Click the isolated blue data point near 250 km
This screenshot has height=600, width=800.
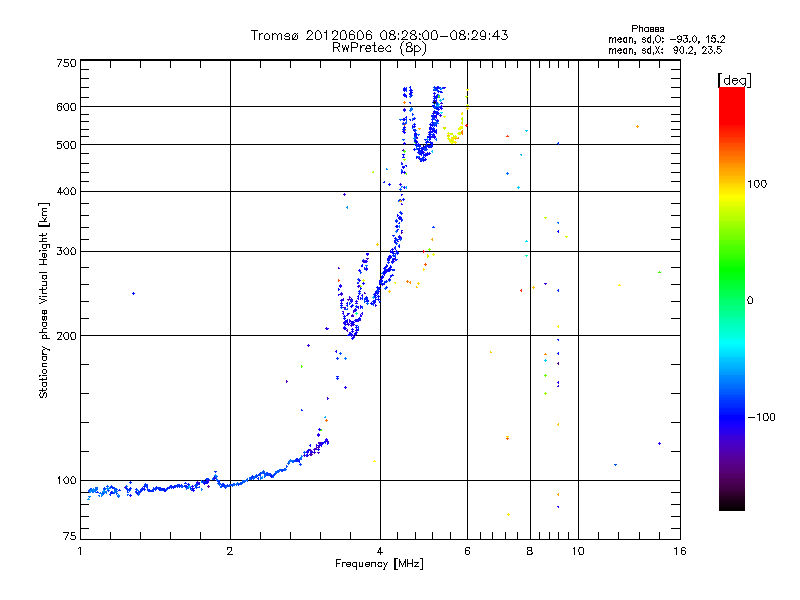pos(134,293)
